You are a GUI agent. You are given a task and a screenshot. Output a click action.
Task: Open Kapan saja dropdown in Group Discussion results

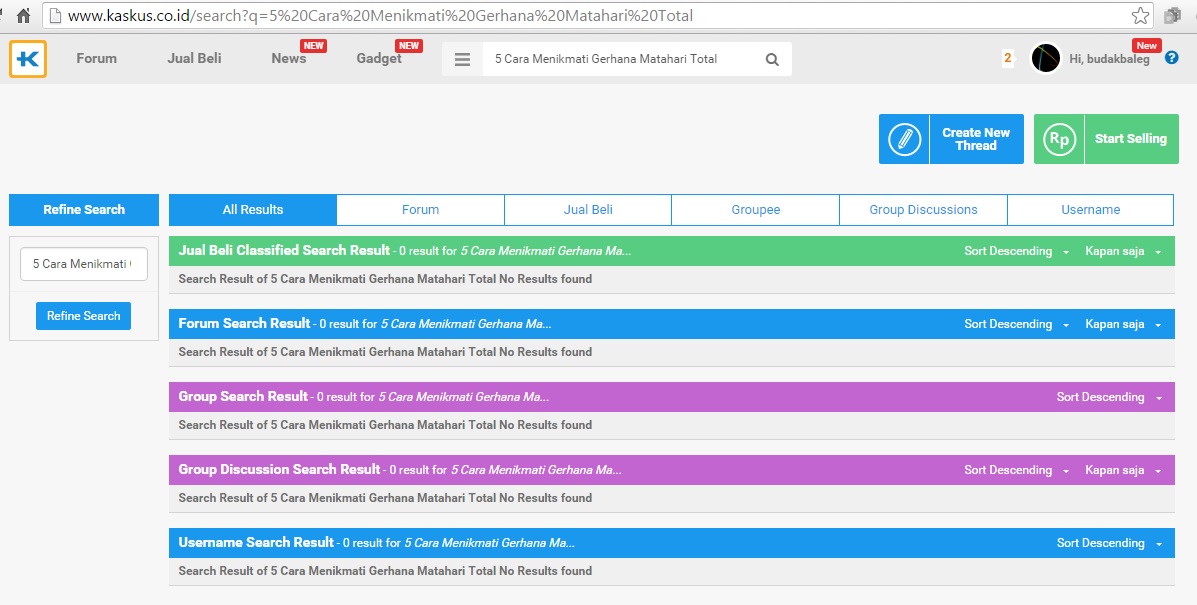tap(1123, 471)
